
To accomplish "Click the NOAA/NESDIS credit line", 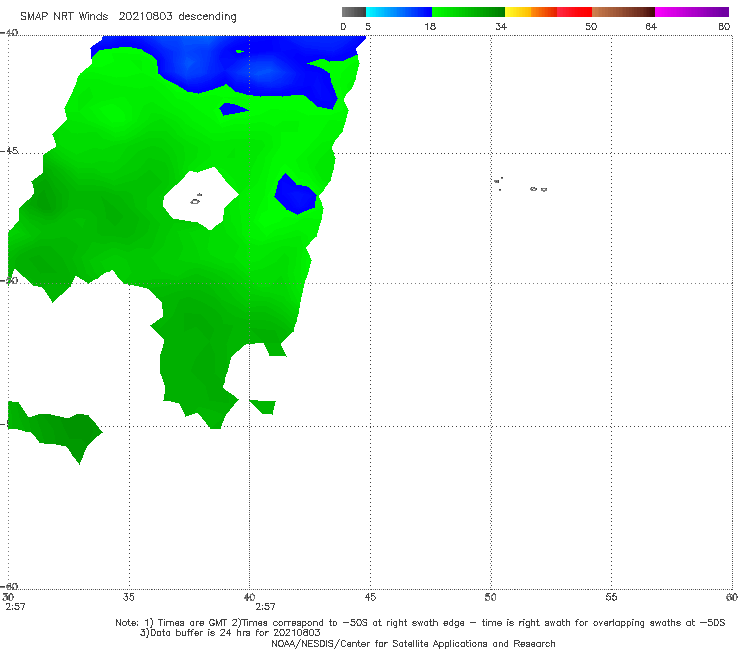I will pos(413,643).
